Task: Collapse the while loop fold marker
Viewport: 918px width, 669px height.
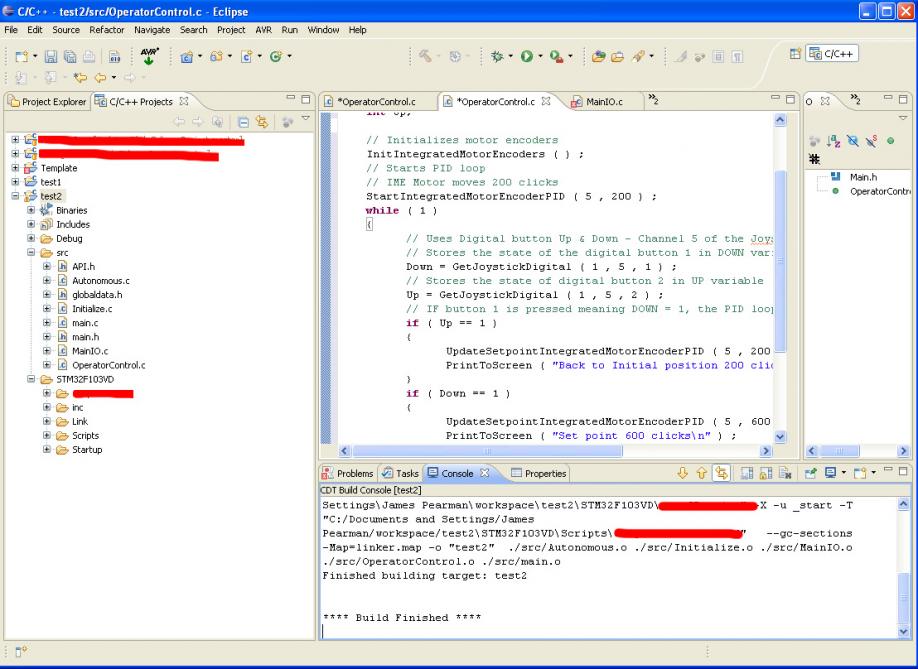Action: [x=369, y=224]
